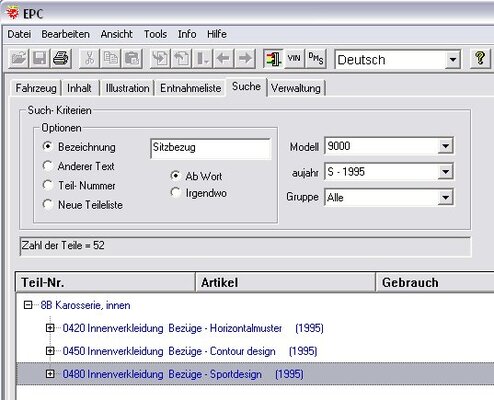Expand the 0420 Horizontalmuster tree node
This screenshot has width=494, height=400.
tap(50, 328)
